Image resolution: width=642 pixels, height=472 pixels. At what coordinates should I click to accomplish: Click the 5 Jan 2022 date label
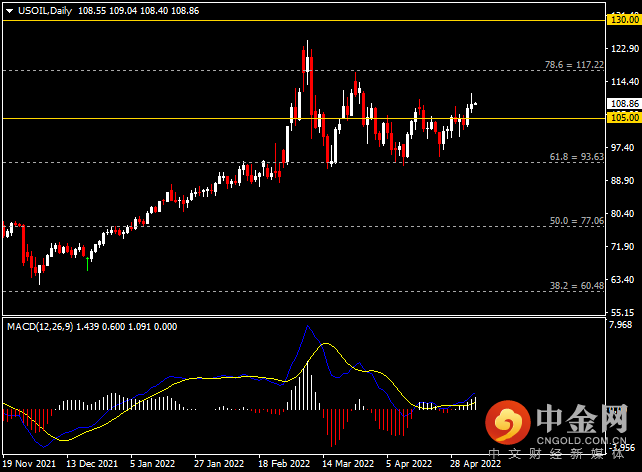(152, 464)
